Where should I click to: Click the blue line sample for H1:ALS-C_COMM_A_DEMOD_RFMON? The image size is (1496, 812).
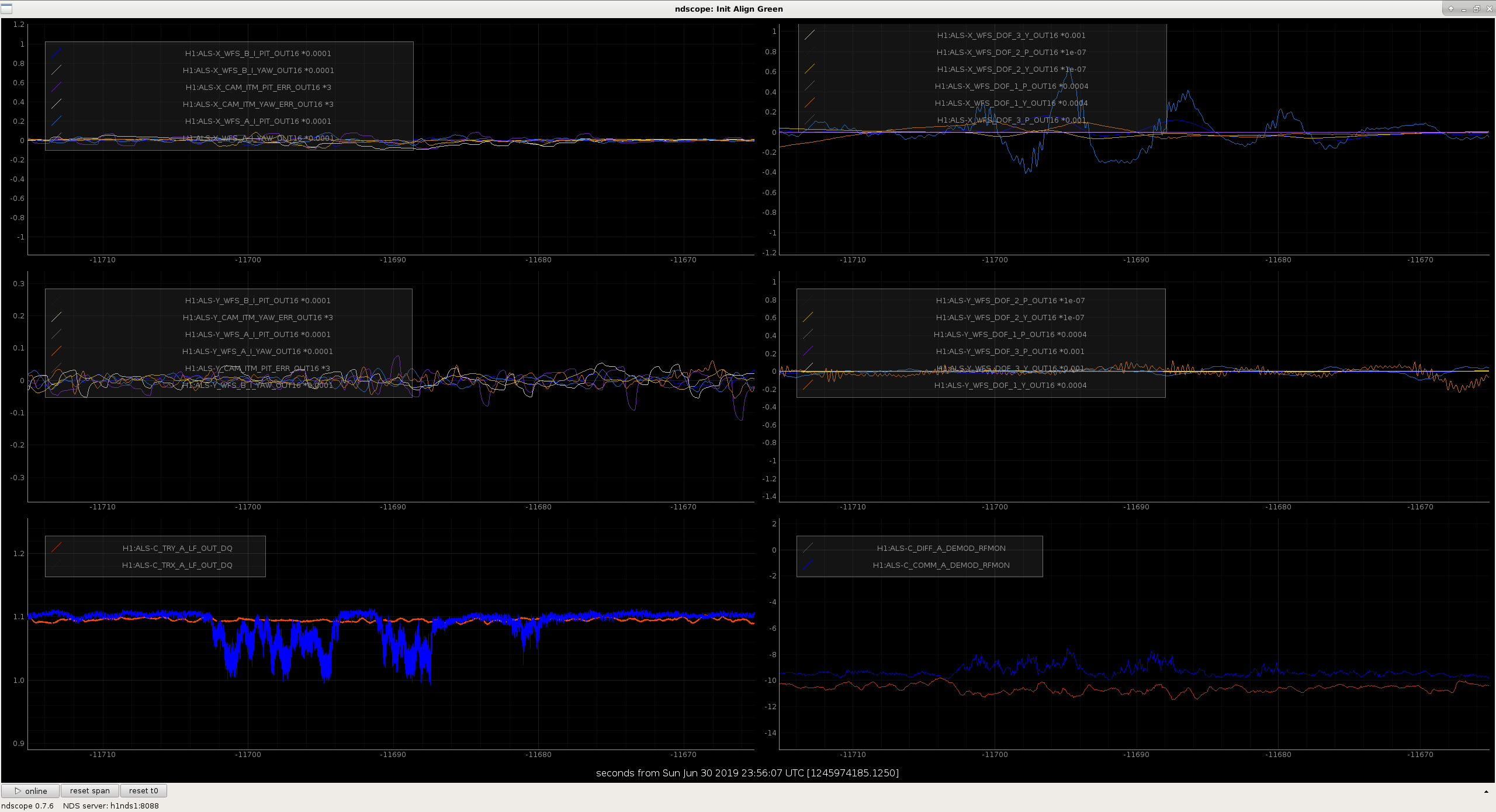(x=808, y=565)
